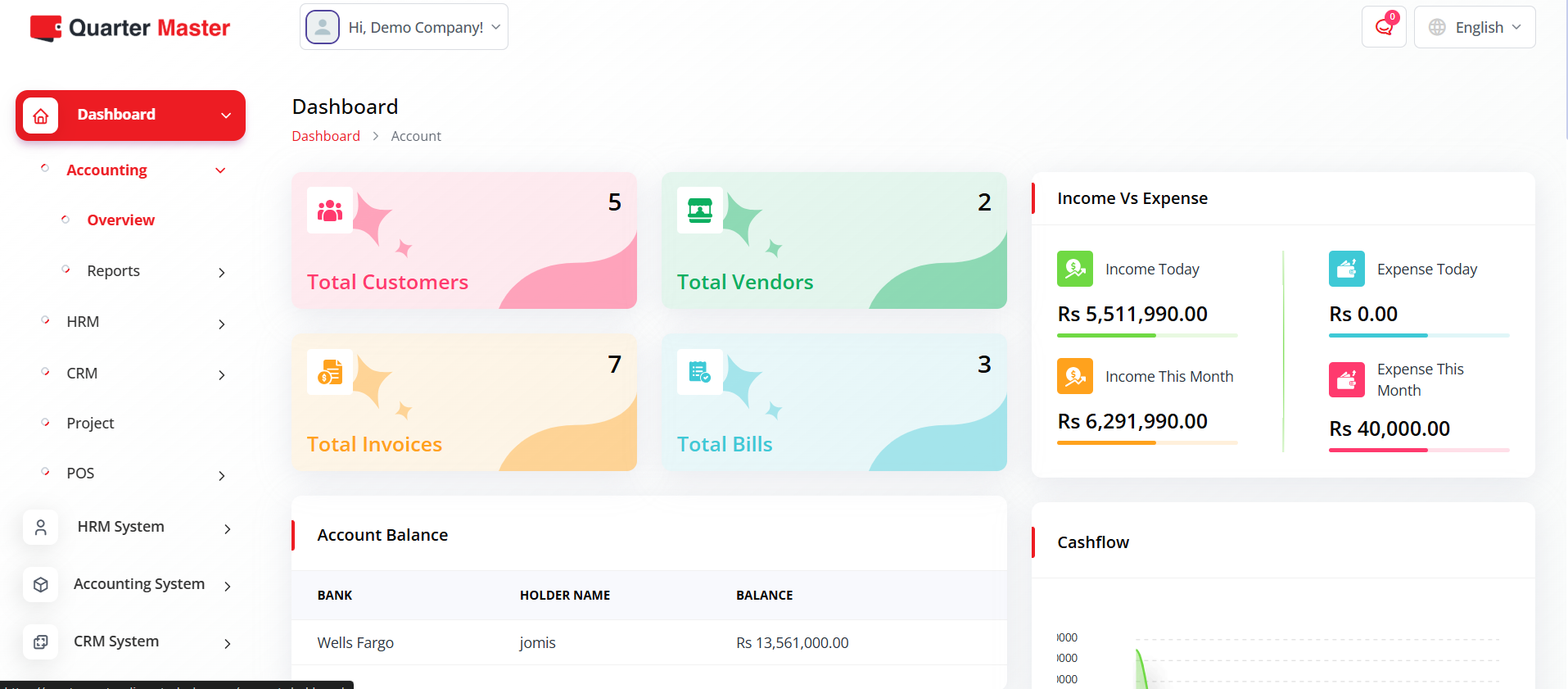Click the globe language icon
This screenshot has height=689, width=1568.
tap(1437, 27)
